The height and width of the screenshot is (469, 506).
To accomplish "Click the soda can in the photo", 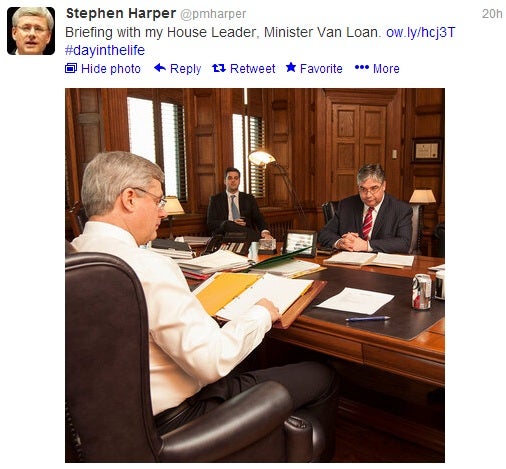I will [x=421, y=291].
